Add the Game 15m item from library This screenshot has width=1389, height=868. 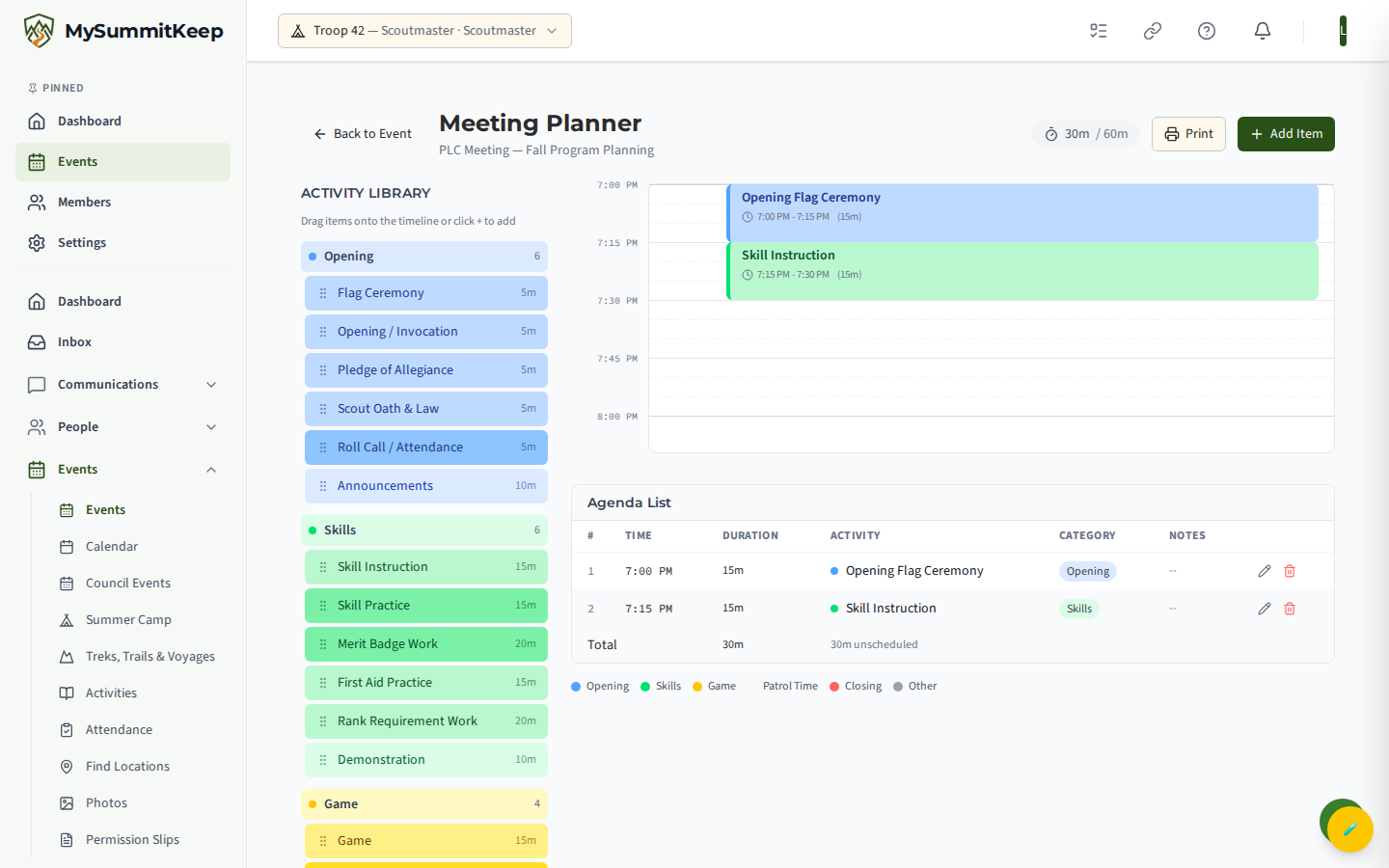(x=426, y=841)
